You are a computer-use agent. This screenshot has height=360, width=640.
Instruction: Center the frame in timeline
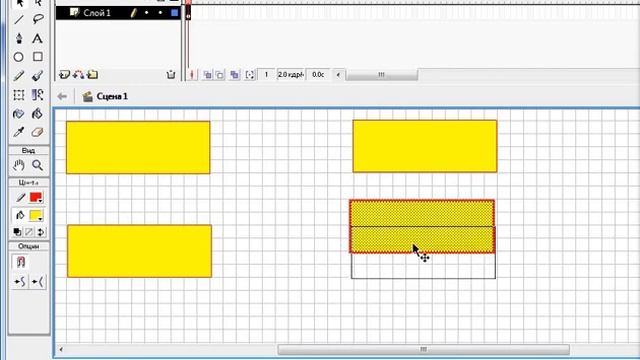coord(192,75)
